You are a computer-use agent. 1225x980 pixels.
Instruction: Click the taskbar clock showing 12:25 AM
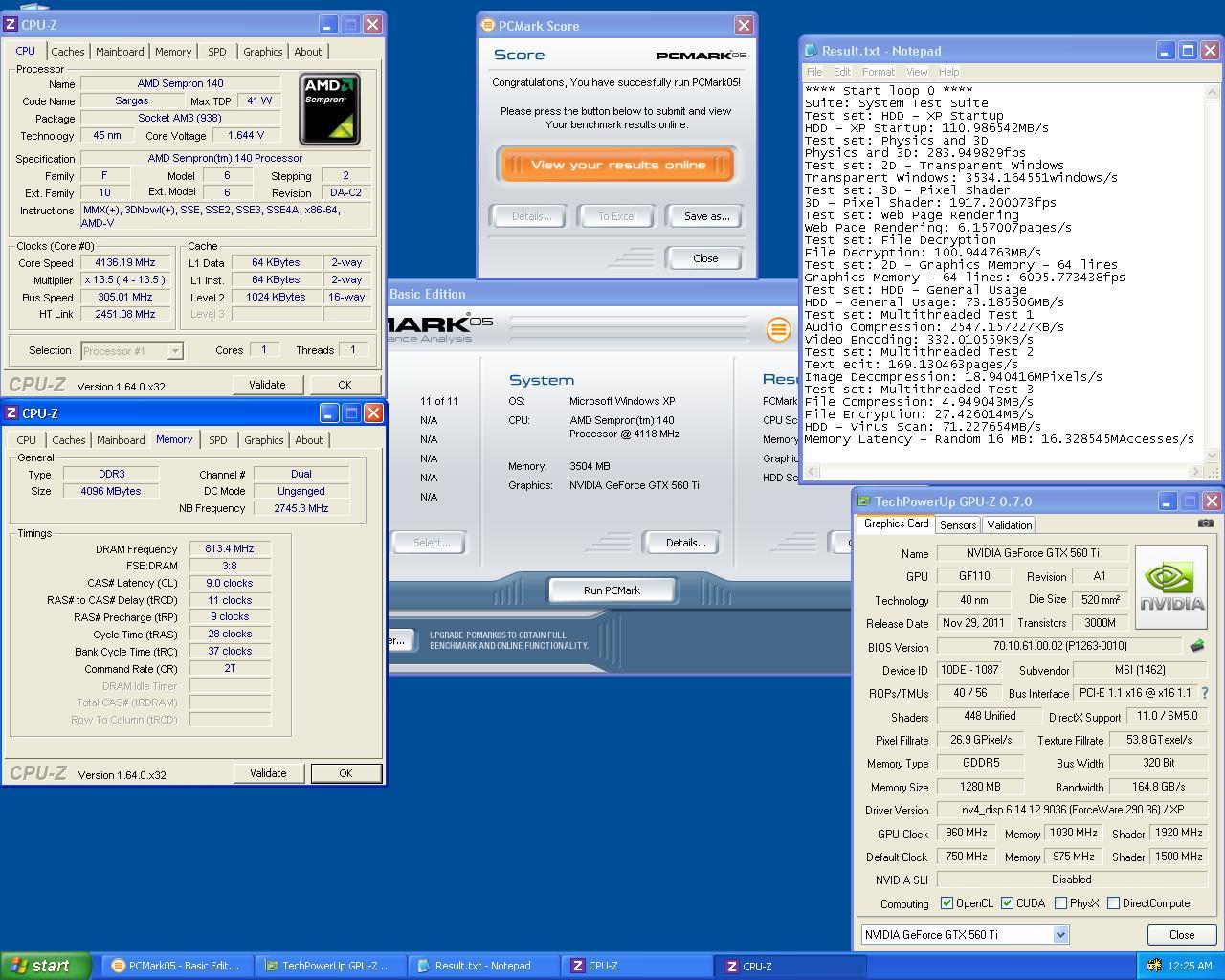[x=1191, y=966]
